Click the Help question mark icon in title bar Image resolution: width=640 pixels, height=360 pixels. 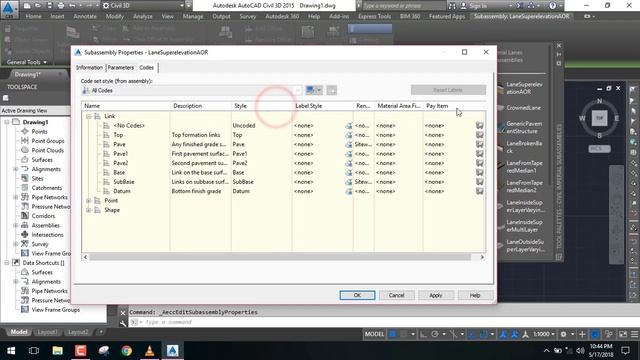coord(552,6)
